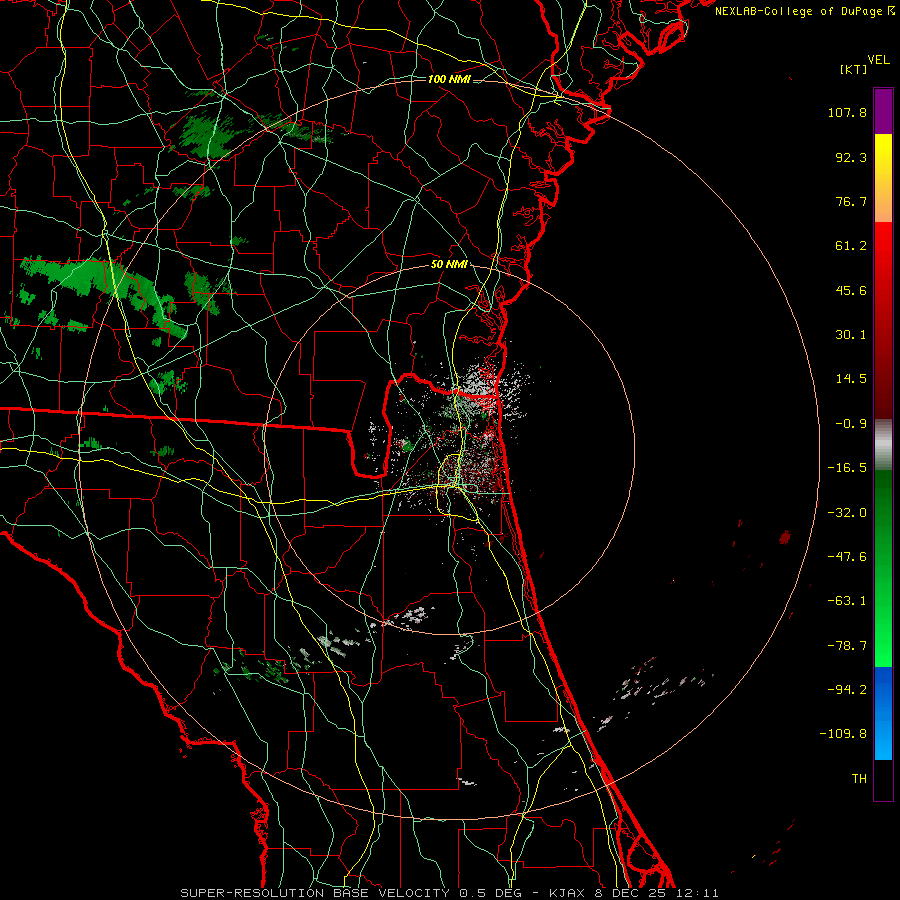Click the -109.8 legend value
900x900 pixels.
(x=843, y=734)
